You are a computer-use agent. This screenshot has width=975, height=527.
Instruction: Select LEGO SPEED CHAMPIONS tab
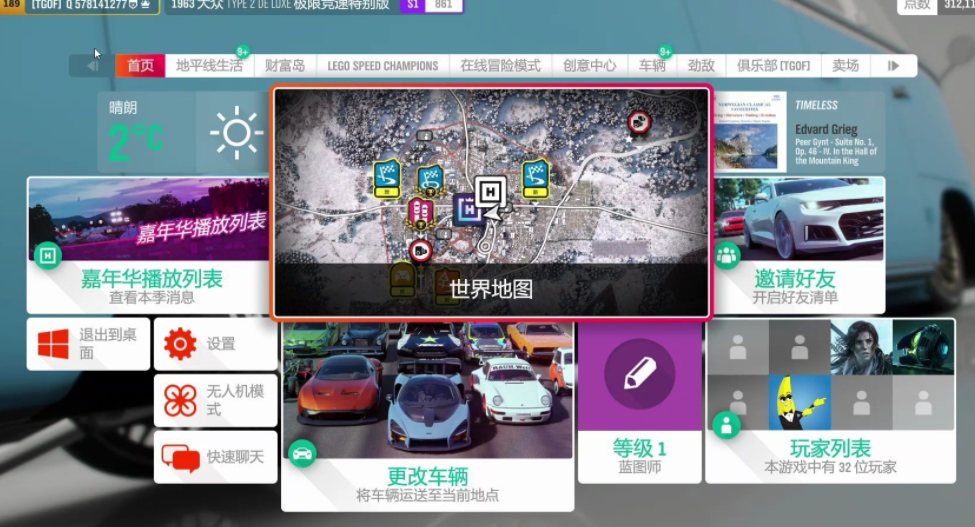click(382, 66)
